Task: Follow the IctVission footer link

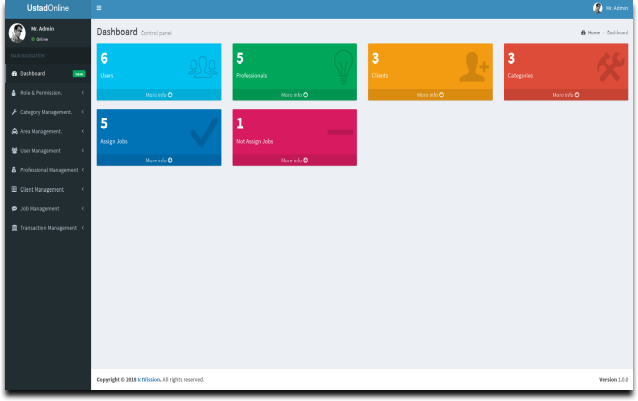Action: (x=149, y=379)
